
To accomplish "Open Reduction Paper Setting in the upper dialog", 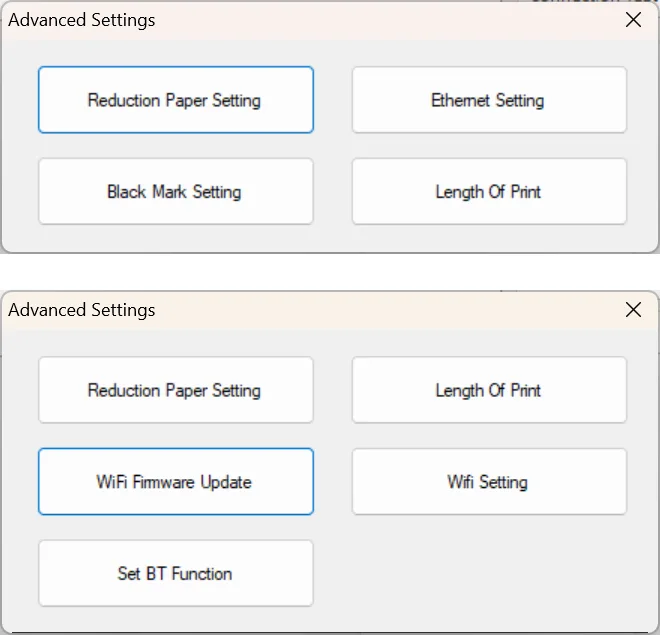I will coord(175,100).
